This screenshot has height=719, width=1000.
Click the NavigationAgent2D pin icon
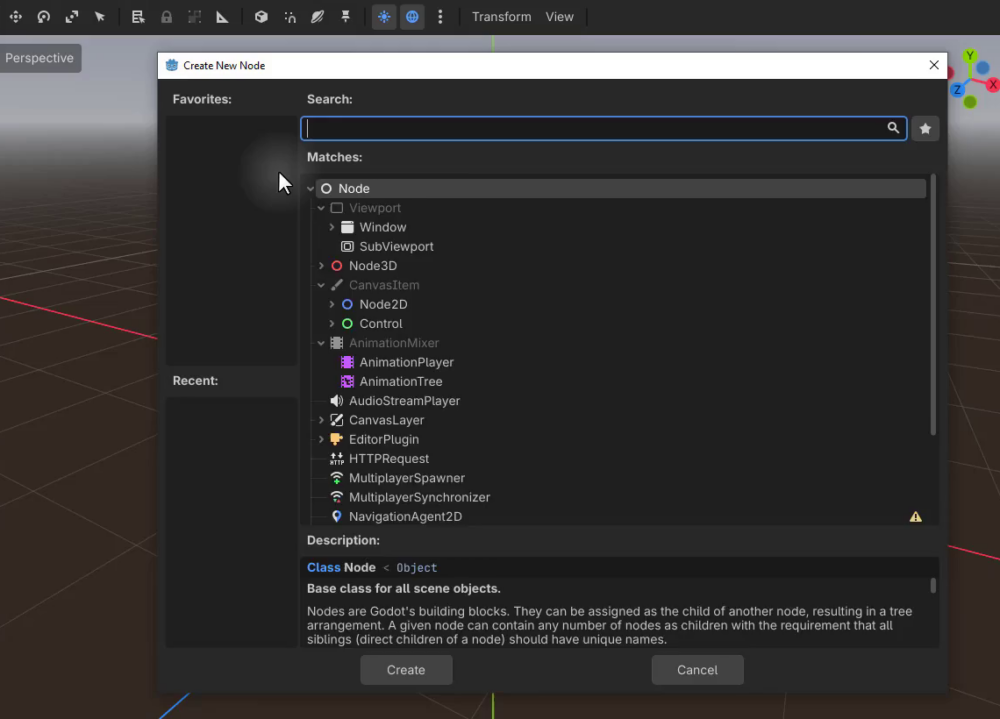[337, 517]
